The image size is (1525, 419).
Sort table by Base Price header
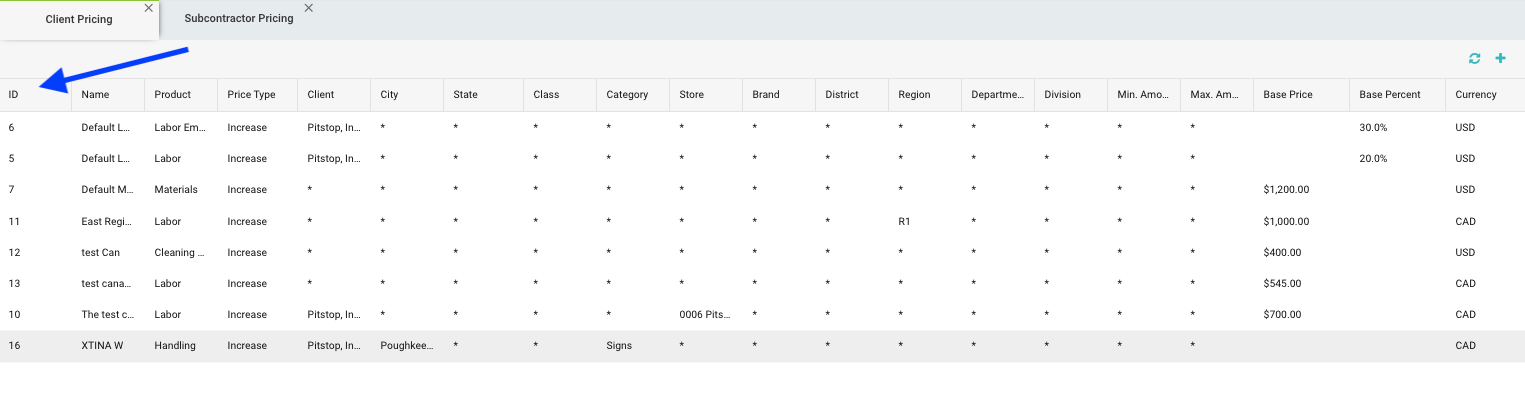[x=1288, y=95]
